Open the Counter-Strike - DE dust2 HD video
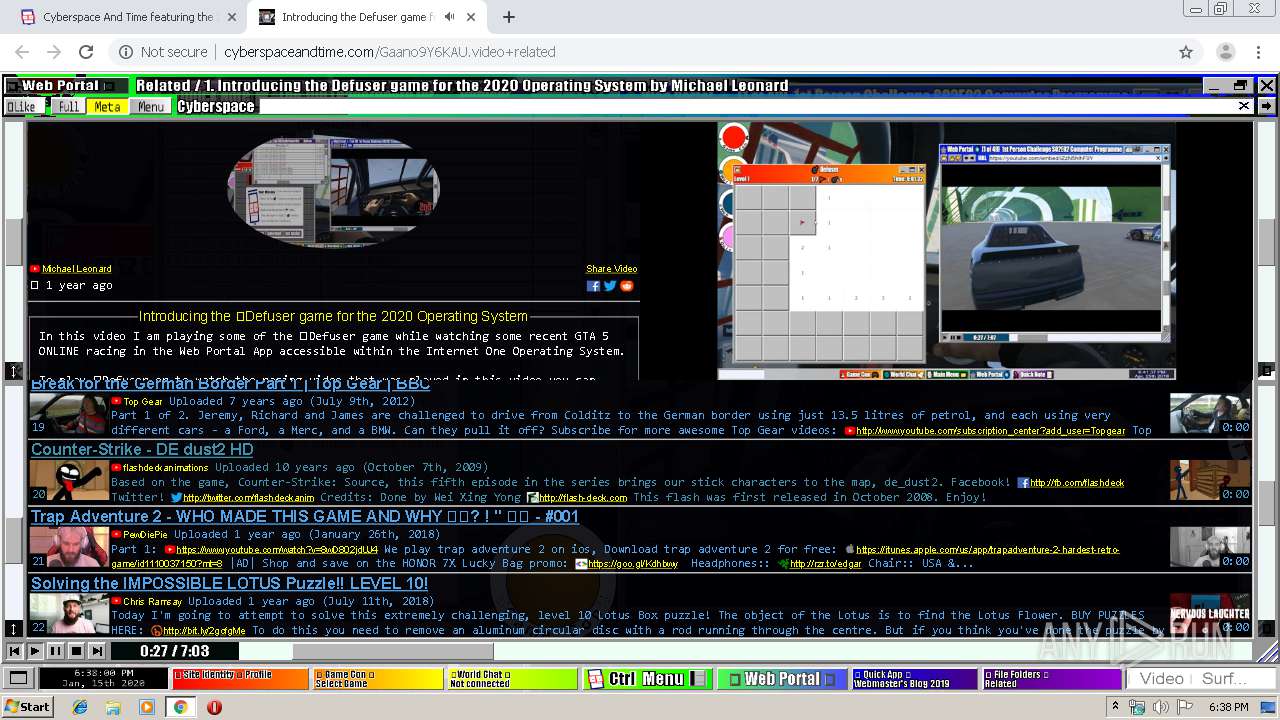 (142, 450)
